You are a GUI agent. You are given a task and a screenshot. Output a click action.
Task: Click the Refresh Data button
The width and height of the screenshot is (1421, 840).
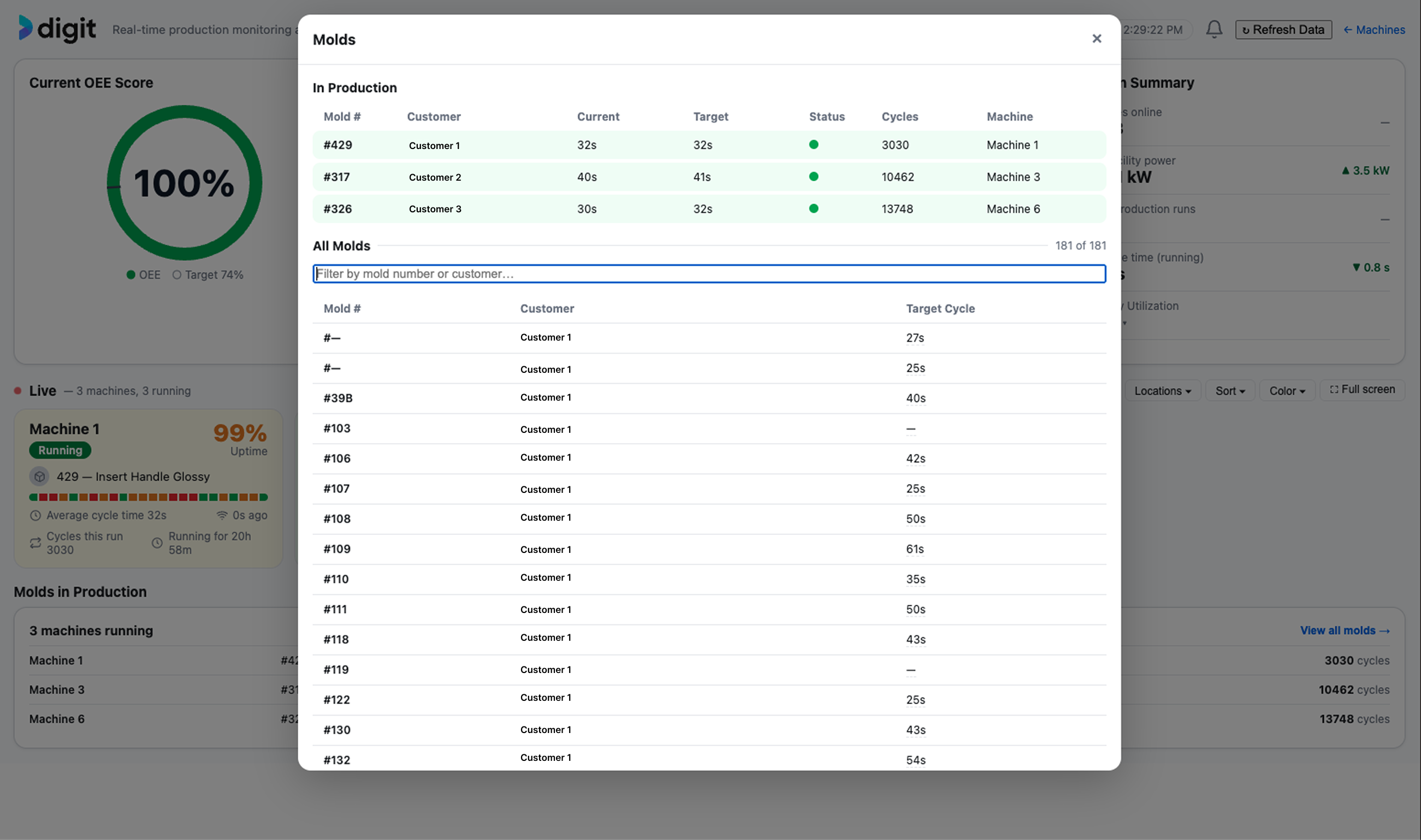[1283, 29]
